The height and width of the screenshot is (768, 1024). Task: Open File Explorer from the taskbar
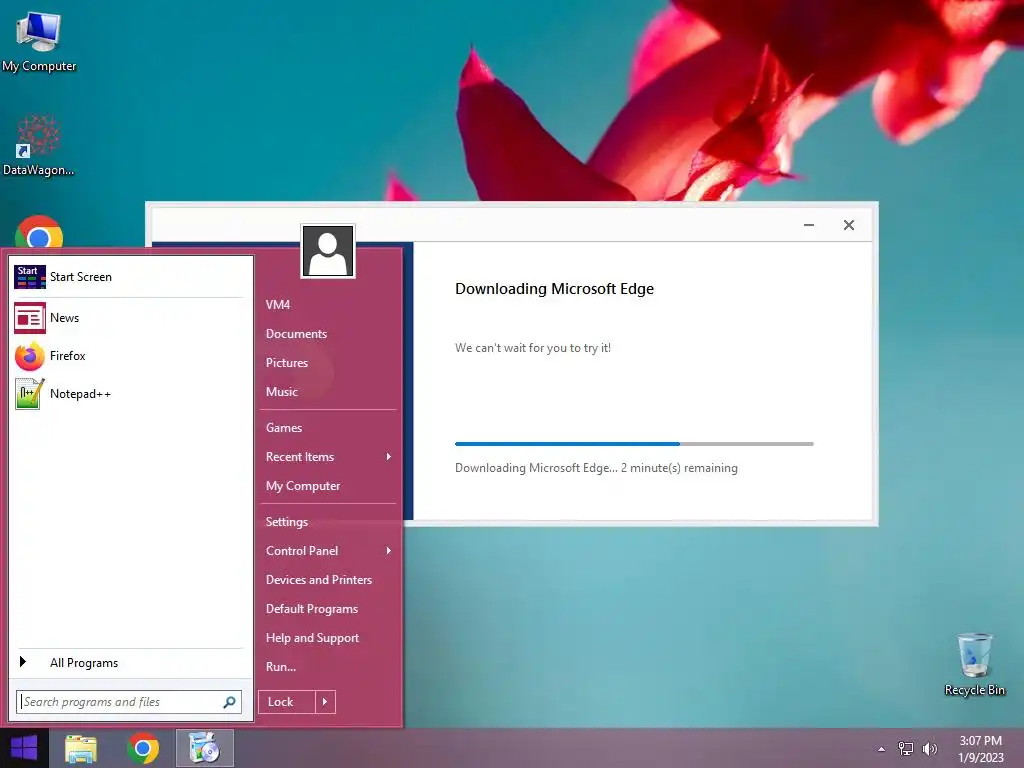[x=80, y=748]
